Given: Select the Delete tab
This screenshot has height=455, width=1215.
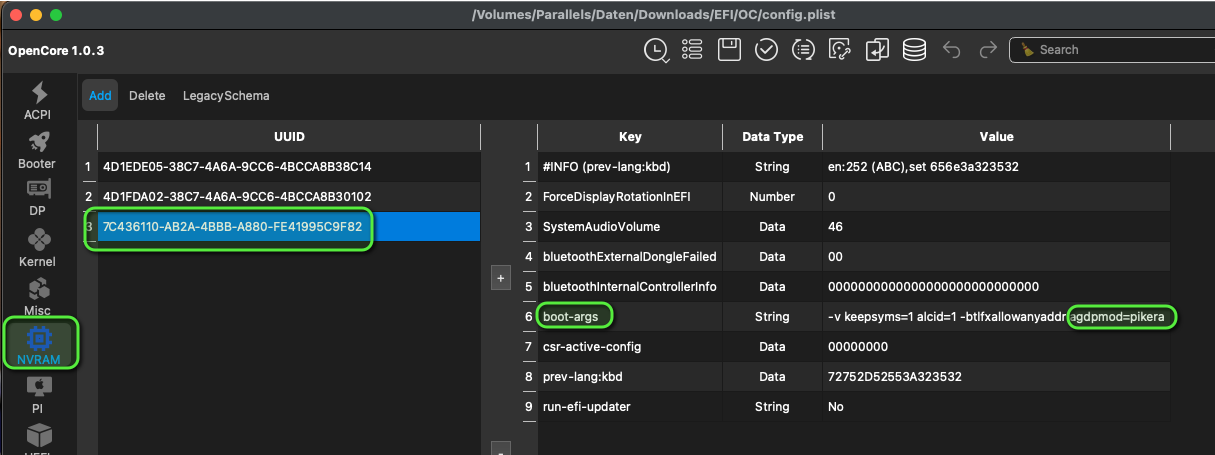Looking at the screenshot, I should pyautogui.click(x=147, y=96).
